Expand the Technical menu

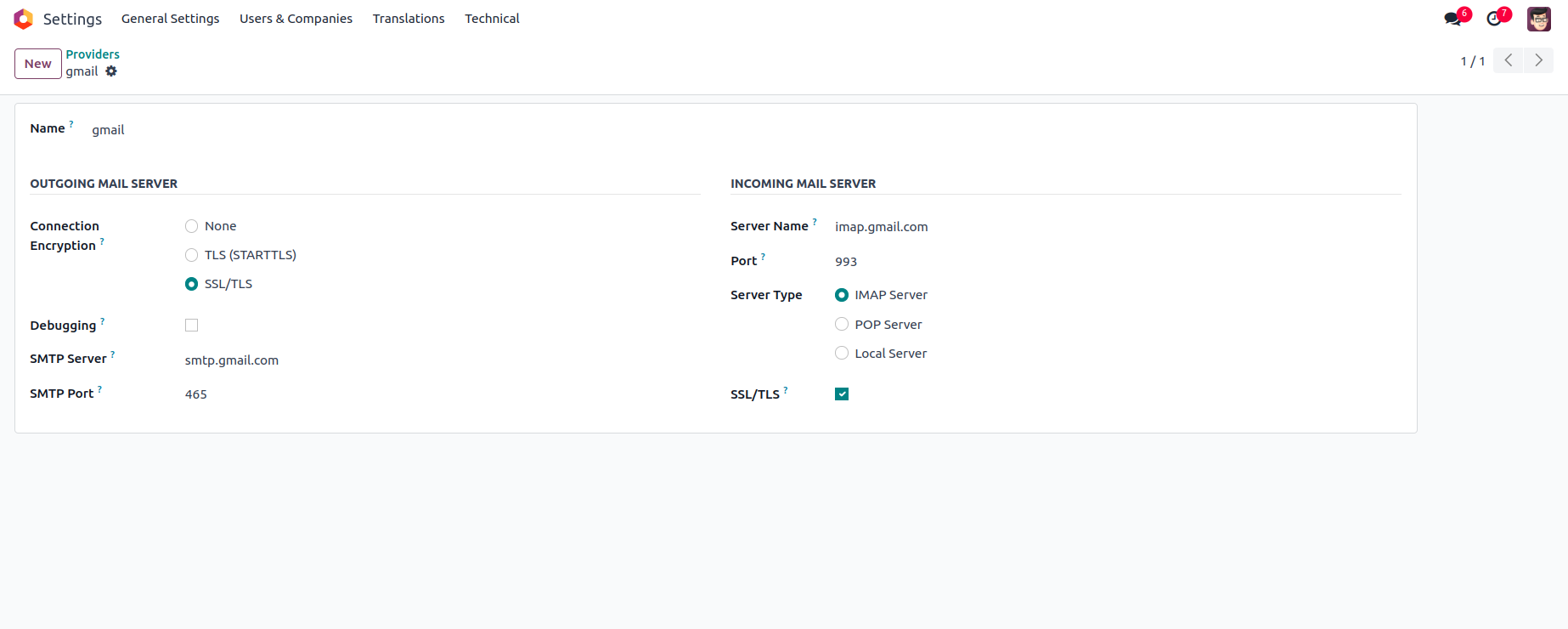click(492, 19)
